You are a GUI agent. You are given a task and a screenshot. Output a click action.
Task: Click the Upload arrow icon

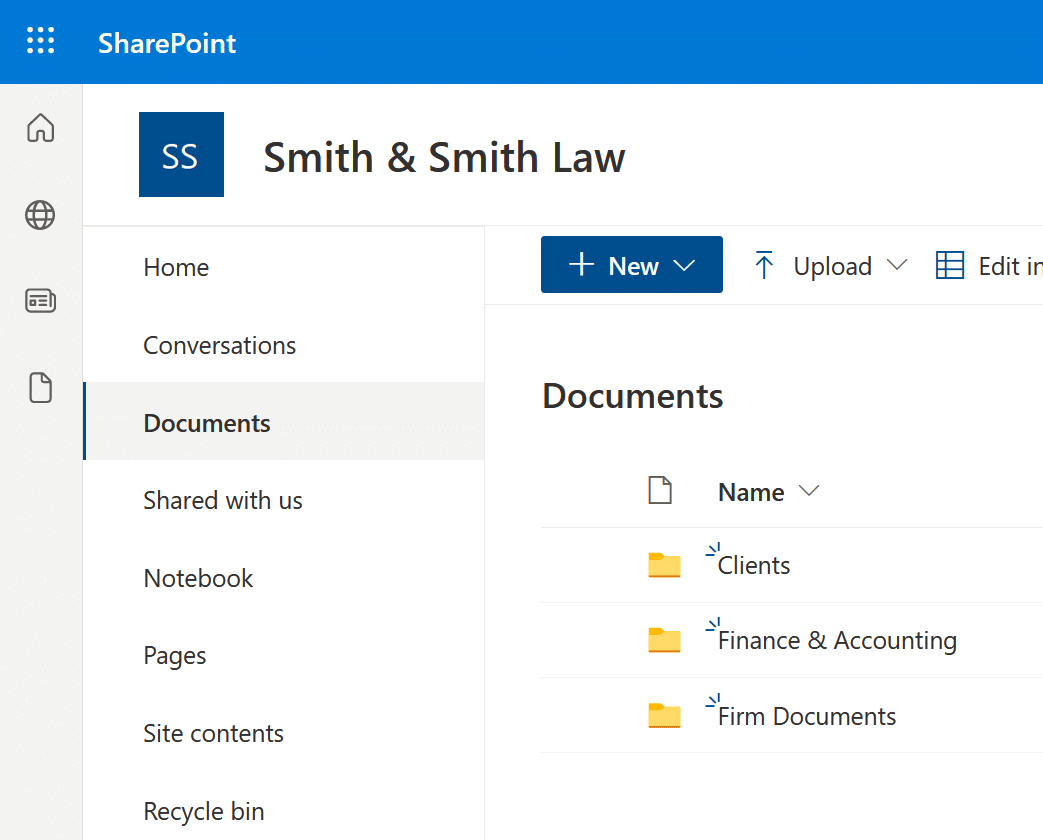(x=764, y=265)
